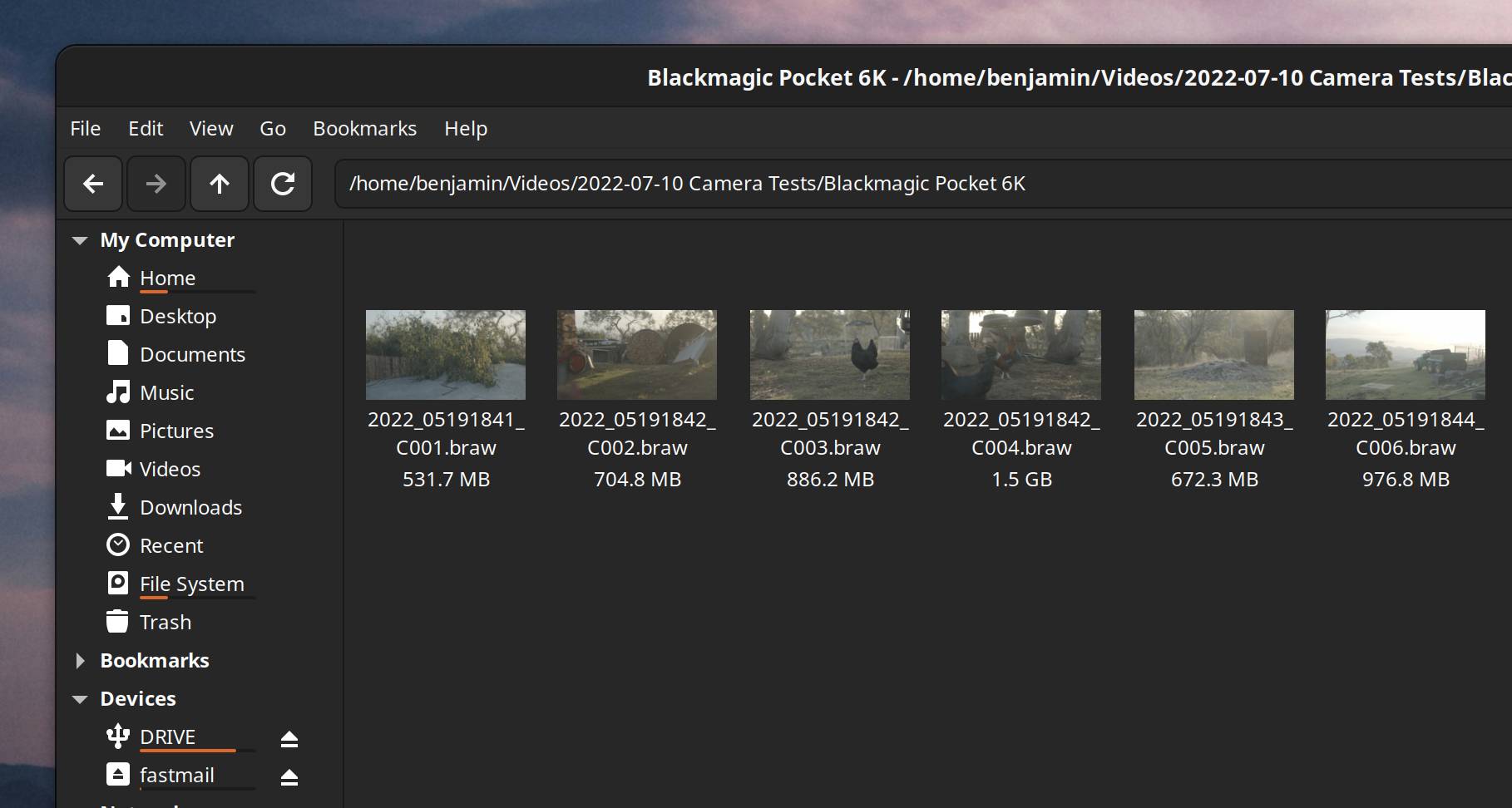This screenshot has width=1512, height=808.
Task: Select thumbnail of C003.braw chicken clip
Action: tap(830, 355)
